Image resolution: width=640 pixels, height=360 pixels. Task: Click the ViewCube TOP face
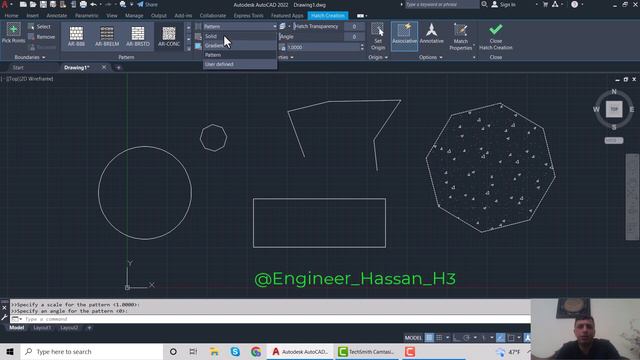[614, 109]
